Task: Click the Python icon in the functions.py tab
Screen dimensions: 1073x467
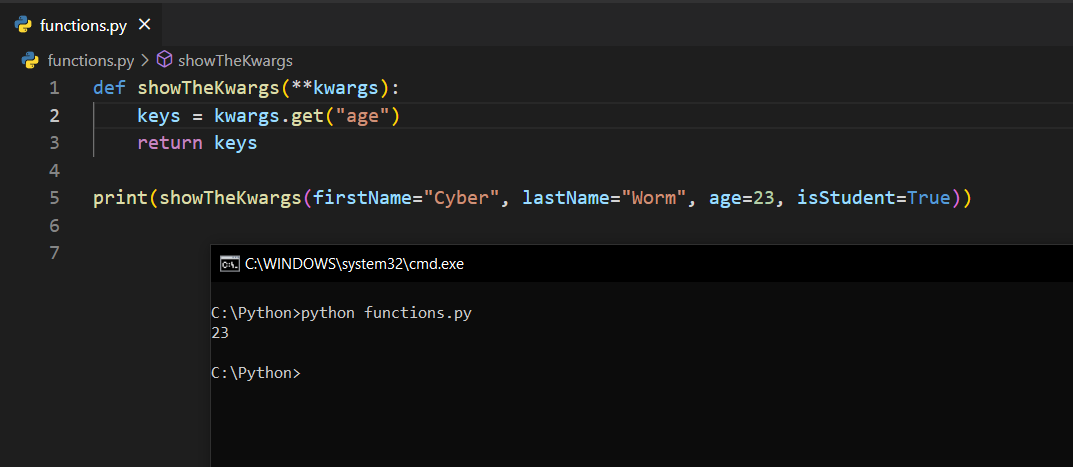Action: click(x=23, y=24)
